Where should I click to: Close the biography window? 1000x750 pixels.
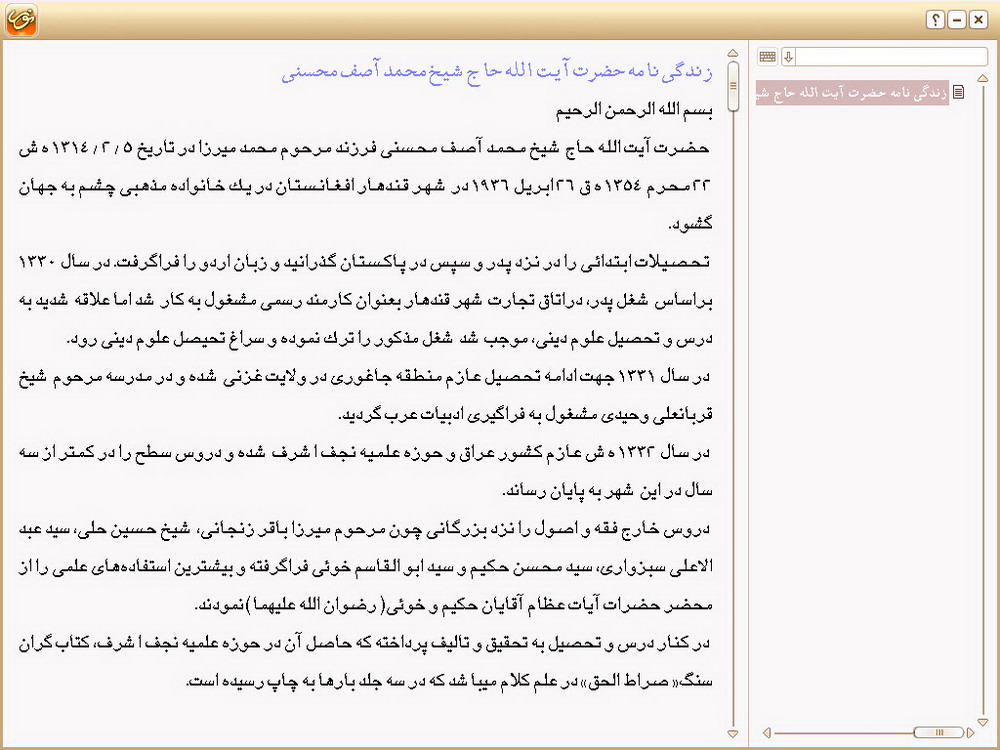point(977,19)
